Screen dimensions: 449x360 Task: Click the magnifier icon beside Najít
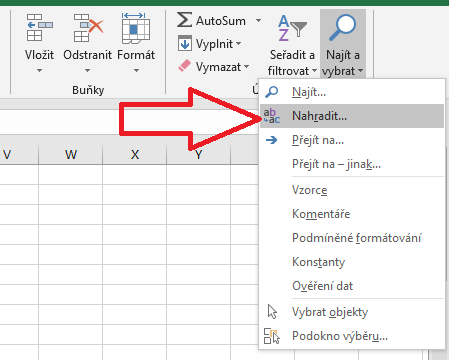pyautogui.click(x=272, y=92)
